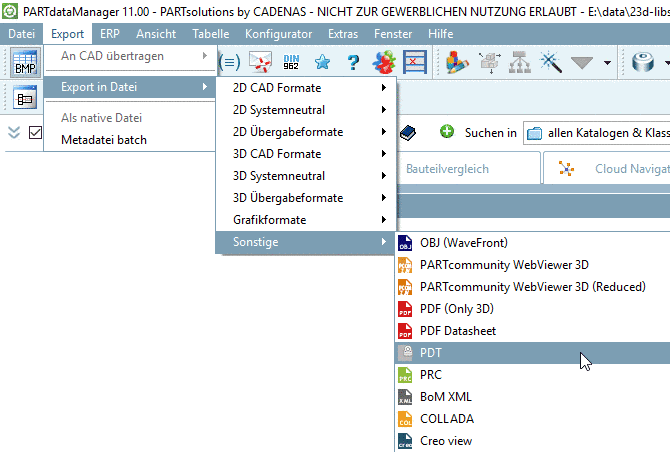
Task: Click the (≡) variables toolbar icon
Action: tap(229, 63)
